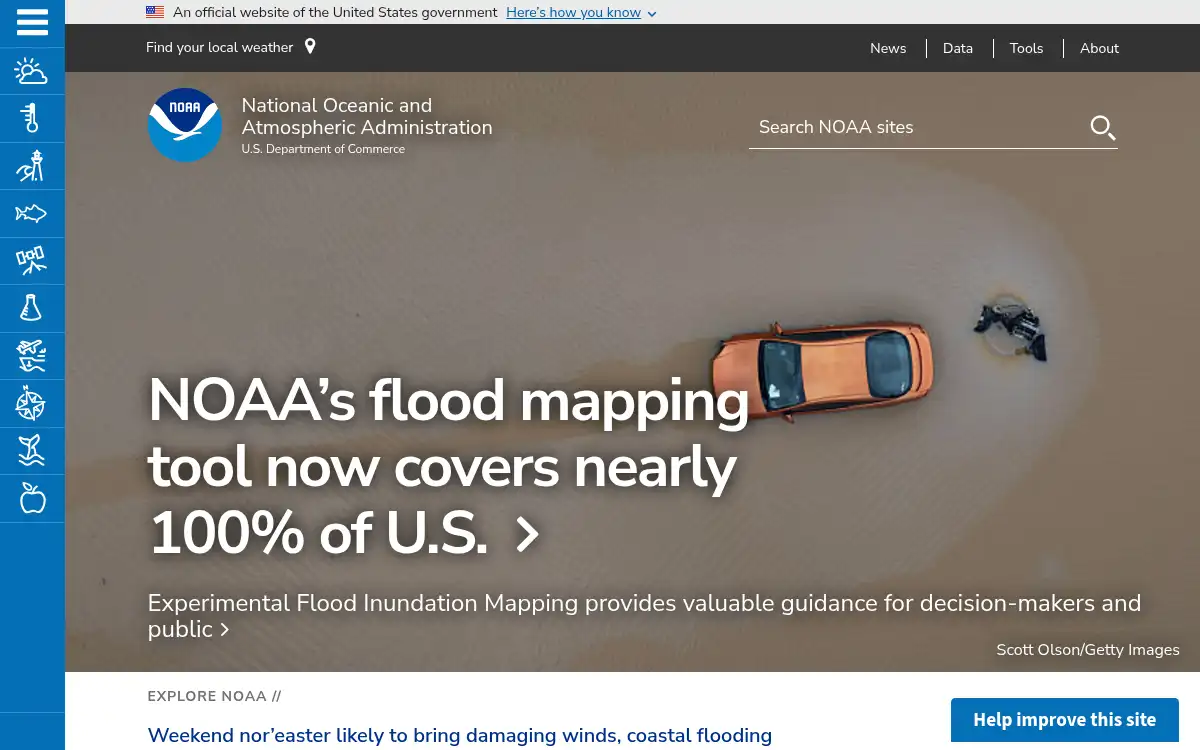Expand the "Here's how you know" disclosure
Viewport: 1200px width, 750px height.
(x=581, y=12)
